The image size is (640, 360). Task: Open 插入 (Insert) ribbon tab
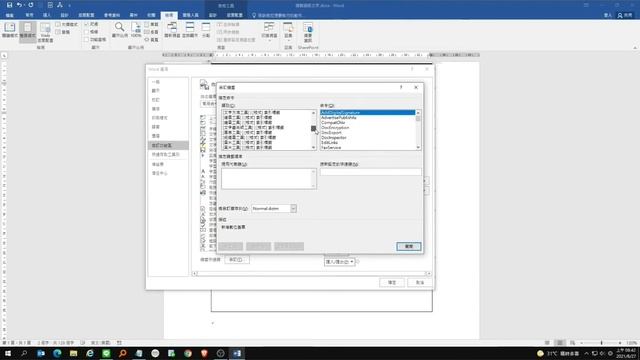click(47, 15)
